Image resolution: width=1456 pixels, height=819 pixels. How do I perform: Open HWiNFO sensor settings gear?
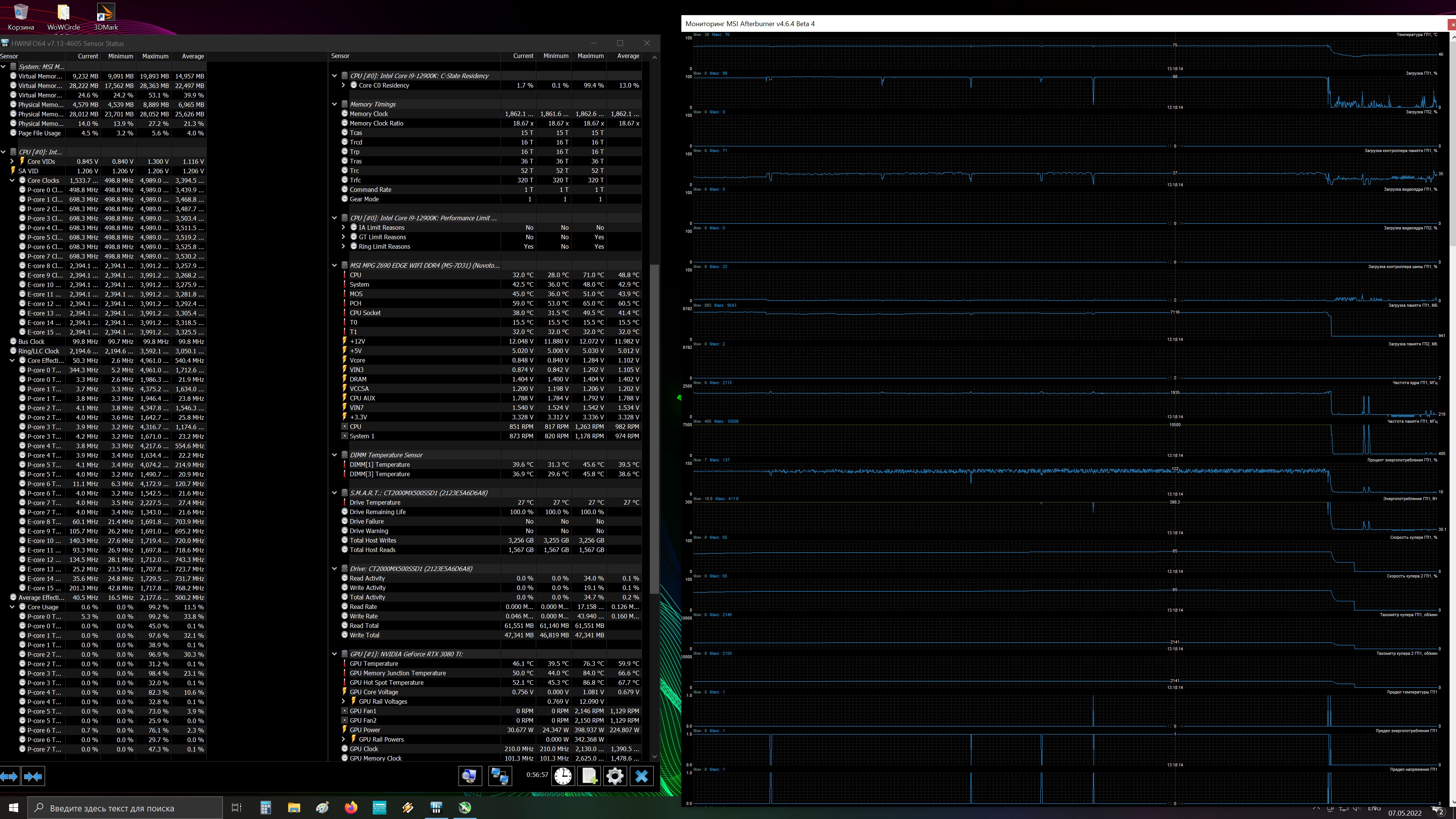click(615, 776)
